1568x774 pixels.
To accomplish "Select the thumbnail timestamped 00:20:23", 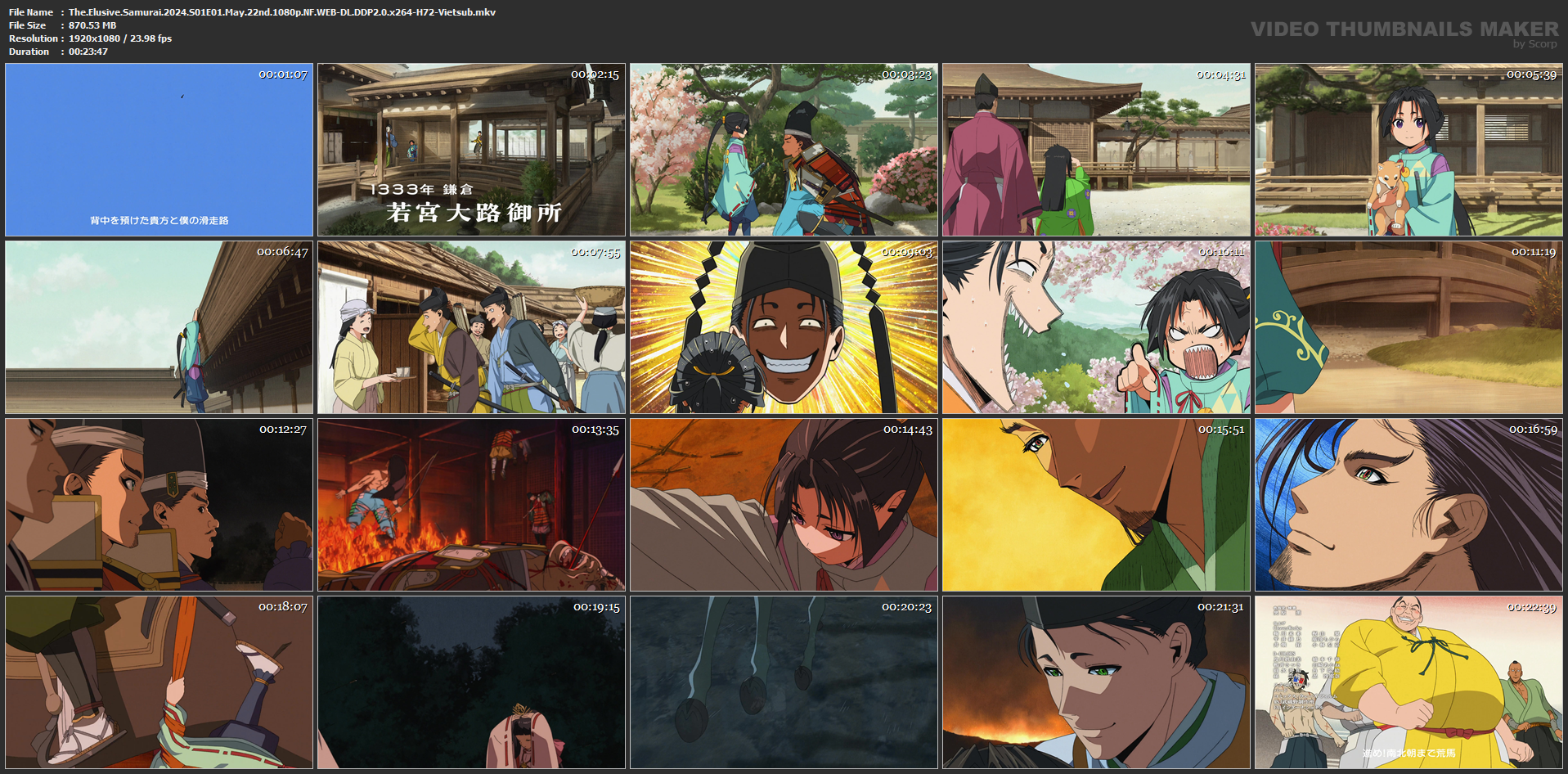I will pos(784,682).
